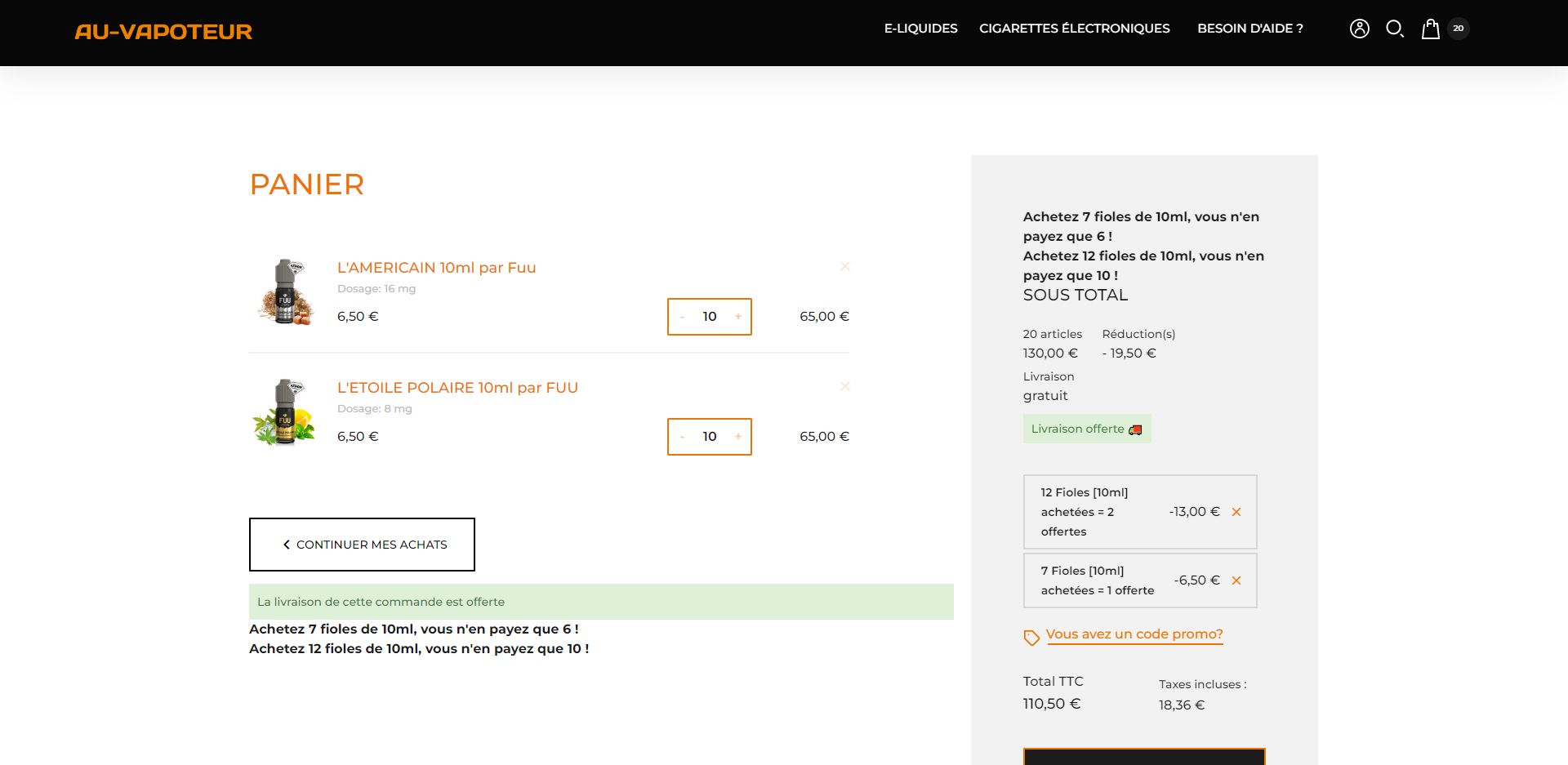Click the Total TTC amount 110,50 €
This screenshot has height=765, width=1568.
(x=1052, y=704)
